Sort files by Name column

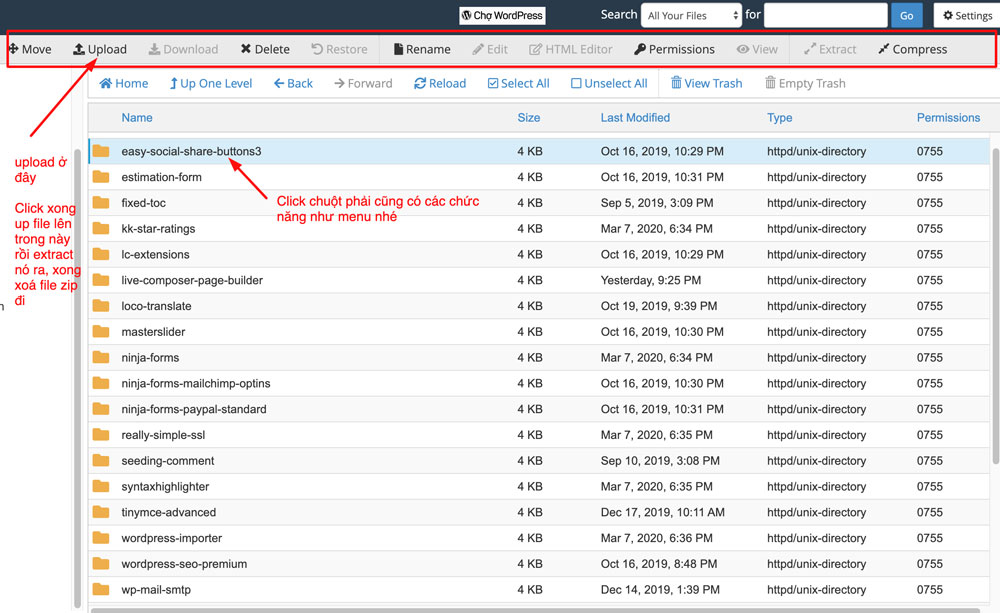point(137,117)
